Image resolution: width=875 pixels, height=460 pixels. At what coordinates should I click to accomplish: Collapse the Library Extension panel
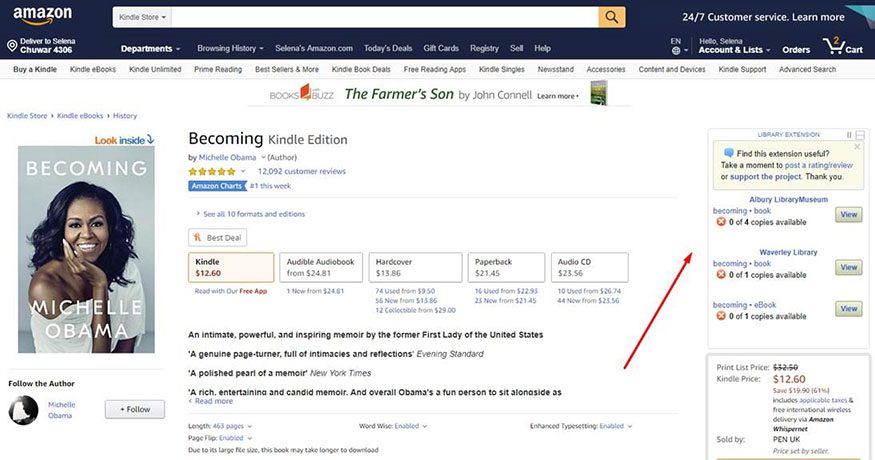click(x=861, y=134)
